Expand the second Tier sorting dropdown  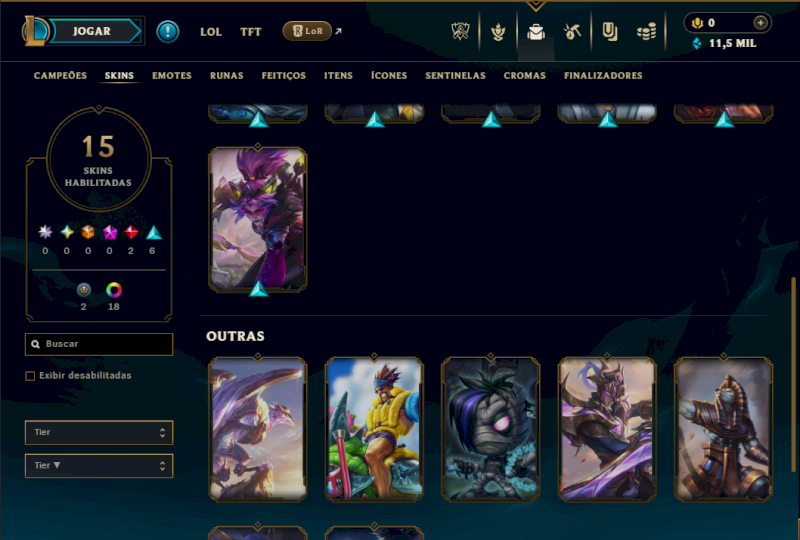click(99, 465)
